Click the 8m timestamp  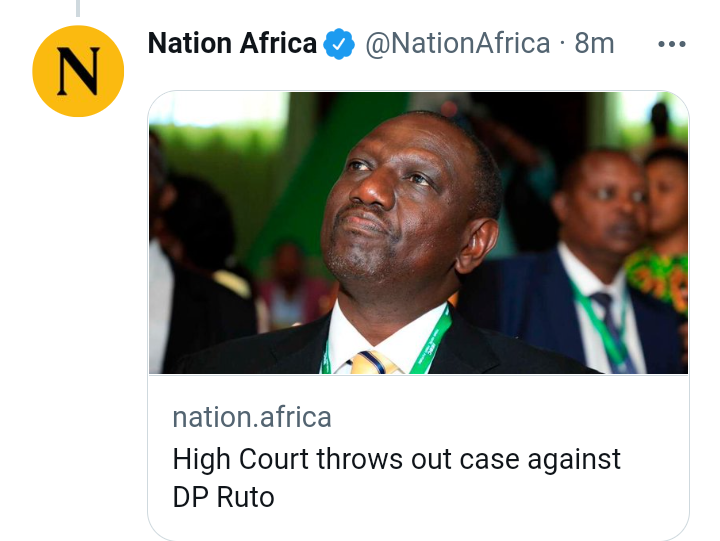[x=594, y=44]
